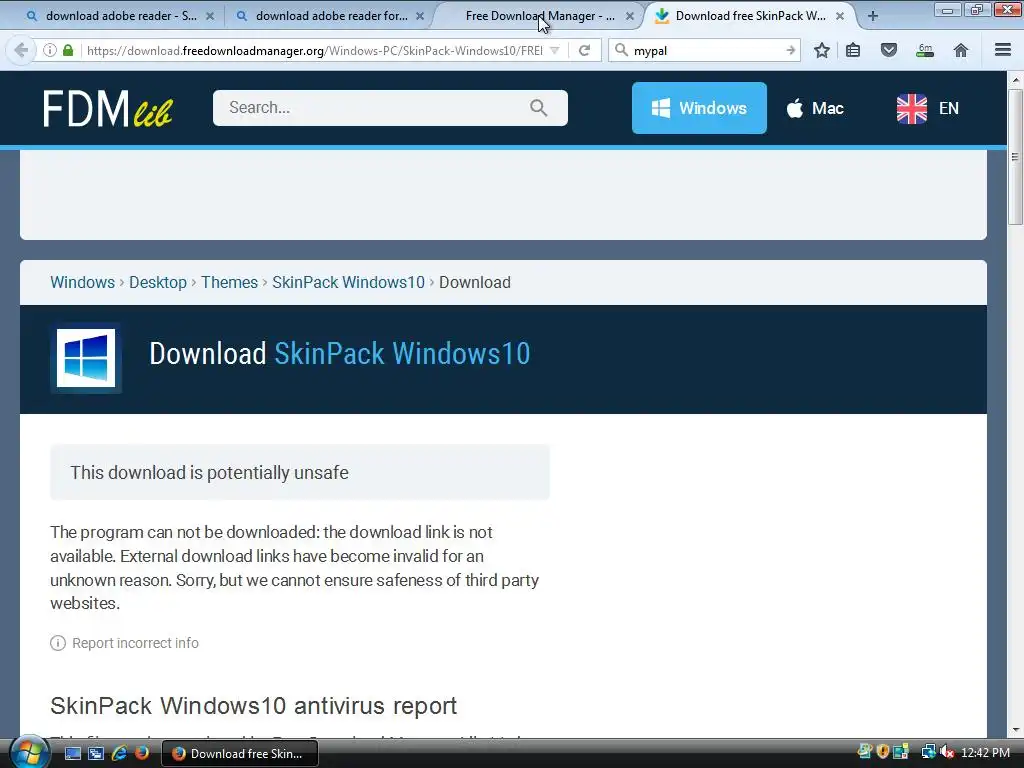Screen dimensions: 1024x768
Task: Open the hamburger menu
Action: (x=1002, y=50)
